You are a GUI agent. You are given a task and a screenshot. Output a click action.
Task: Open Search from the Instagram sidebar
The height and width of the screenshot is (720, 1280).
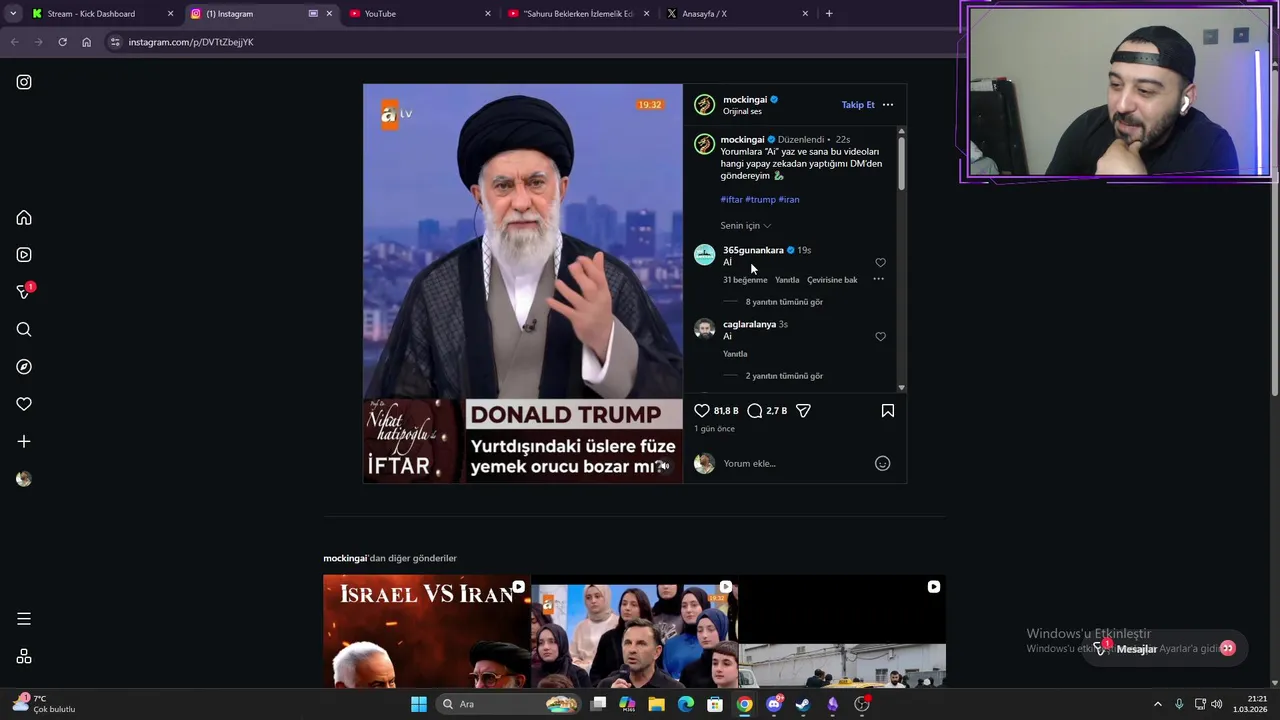[x=24, y=330]
